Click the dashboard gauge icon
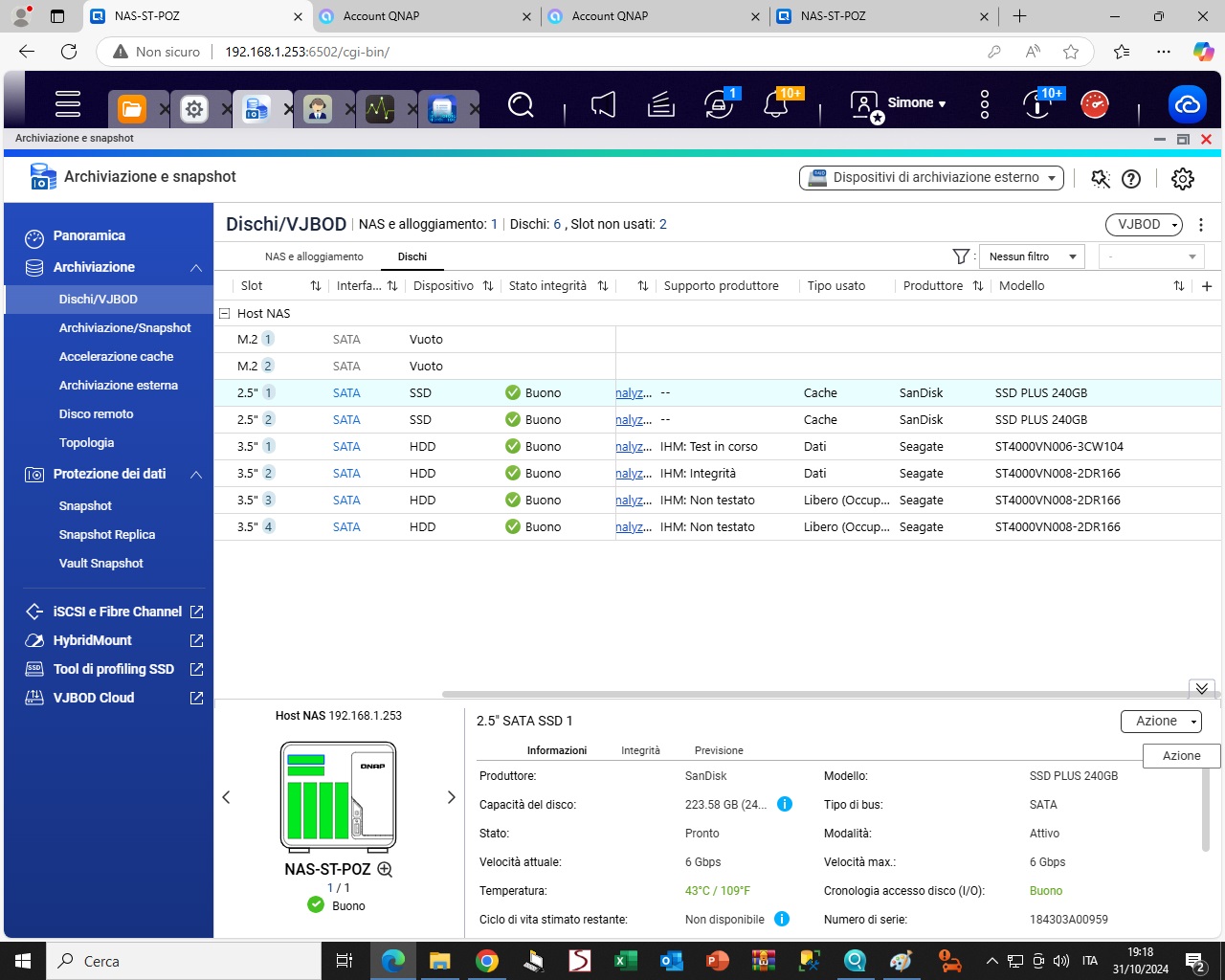Viewport: 1225px width, 980px height. (x=1095, y=104)
